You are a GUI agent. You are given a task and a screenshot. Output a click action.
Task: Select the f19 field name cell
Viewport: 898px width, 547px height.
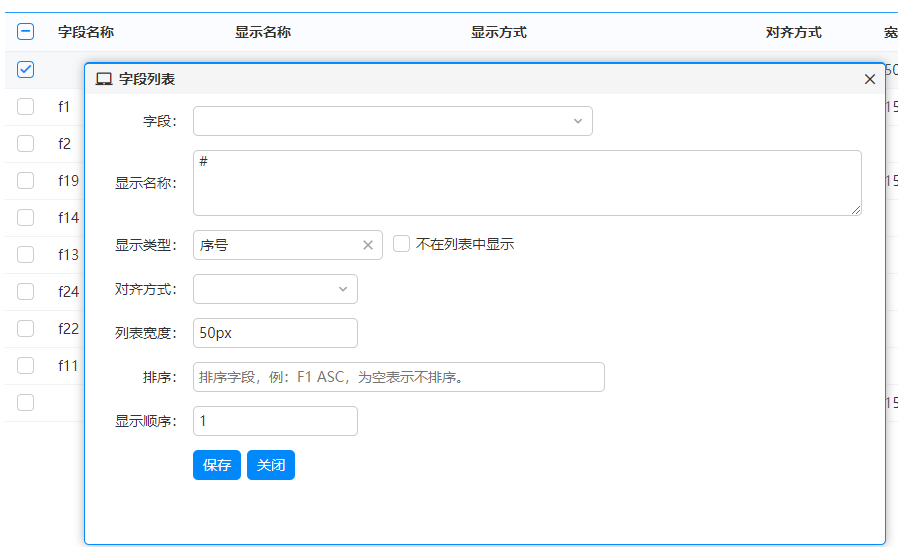coord(69,180)
